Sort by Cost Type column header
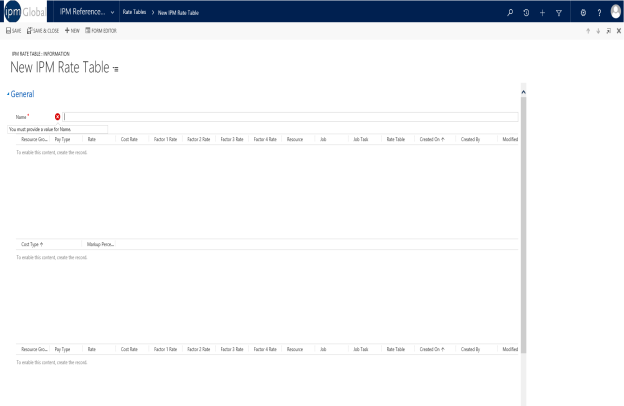The height and width of the screenshot is (406, 624). 32,244
